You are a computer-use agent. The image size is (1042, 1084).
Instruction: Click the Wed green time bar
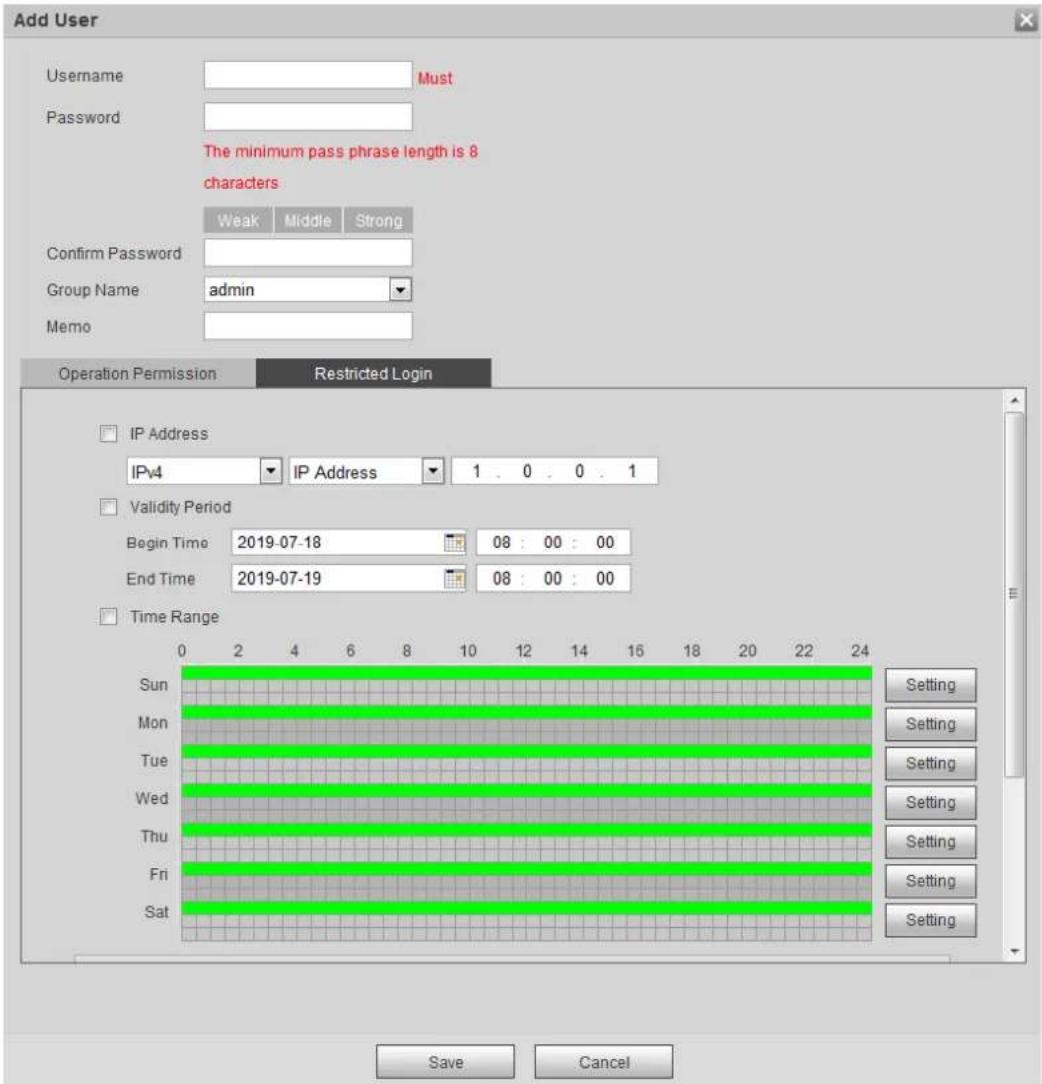526,790
